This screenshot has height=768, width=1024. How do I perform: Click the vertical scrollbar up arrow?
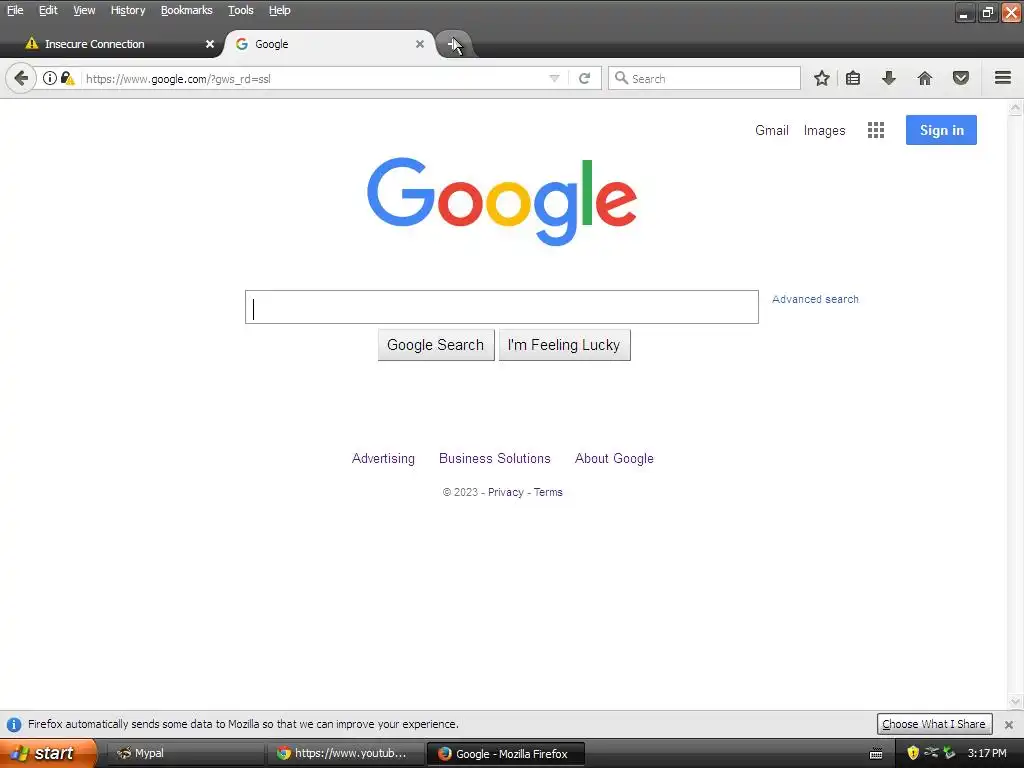1015,108
